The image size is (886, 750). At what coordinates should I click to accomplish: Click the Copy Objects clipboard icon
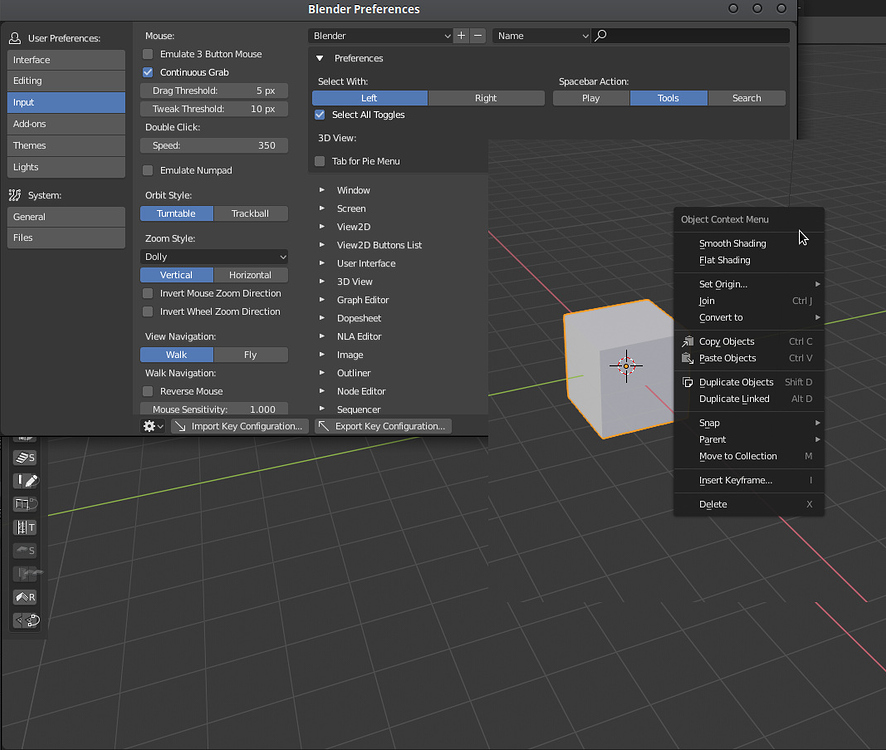tap(687, 341)
